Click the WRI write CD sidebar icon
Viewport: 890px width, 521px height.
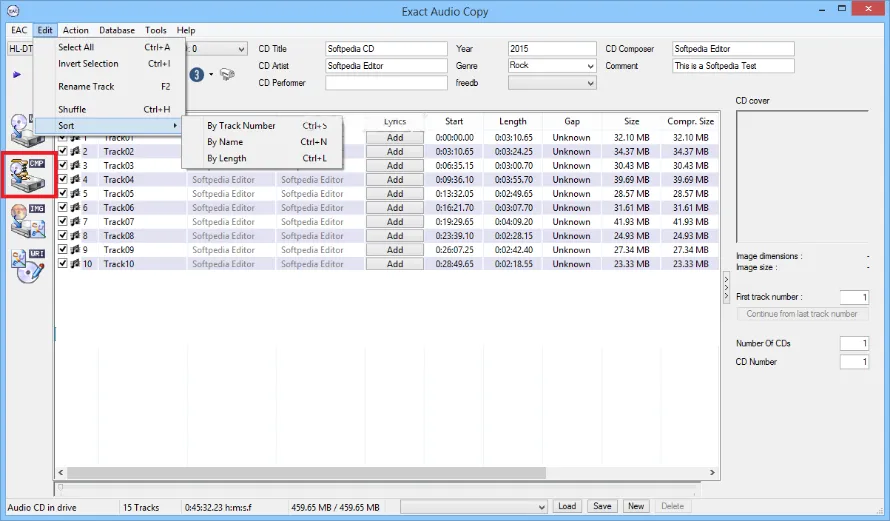28,266
